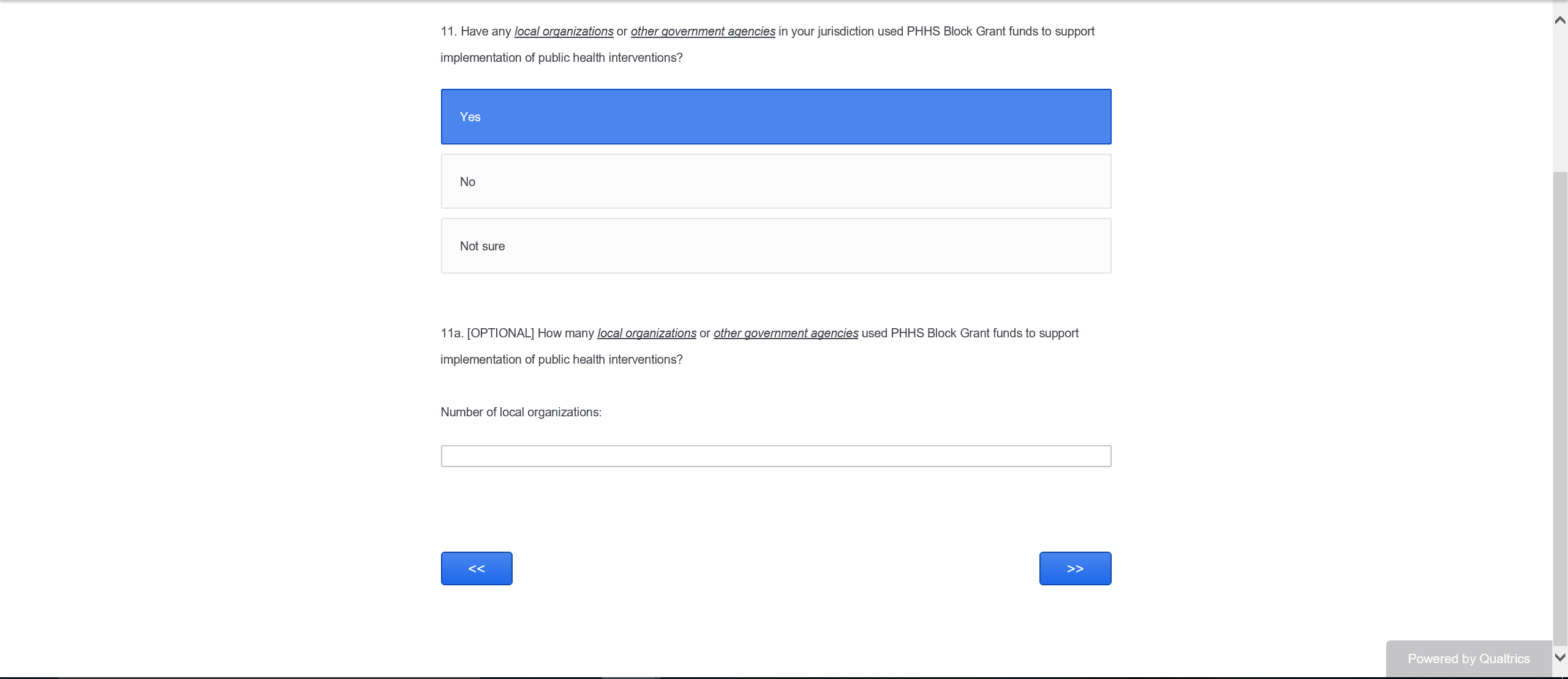
Task: Click other government agencies link in 11a
Action: tap(785, 333)
